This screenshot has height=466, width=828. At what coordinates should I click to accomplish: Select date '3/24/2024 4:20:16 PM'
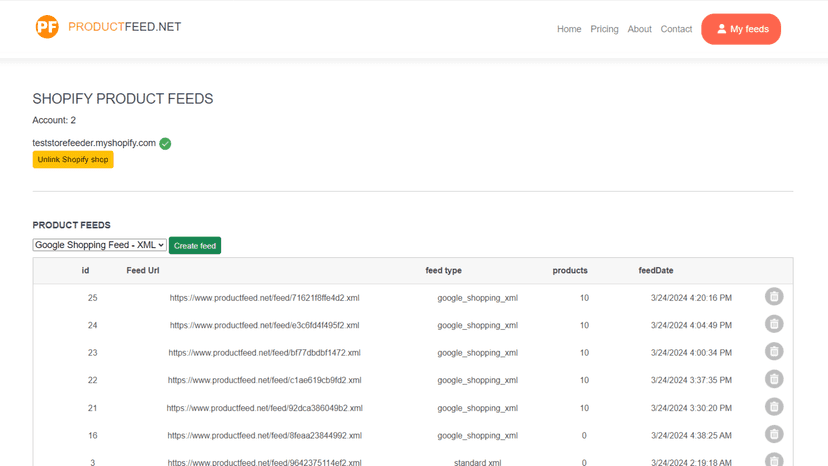click(691, 298)
